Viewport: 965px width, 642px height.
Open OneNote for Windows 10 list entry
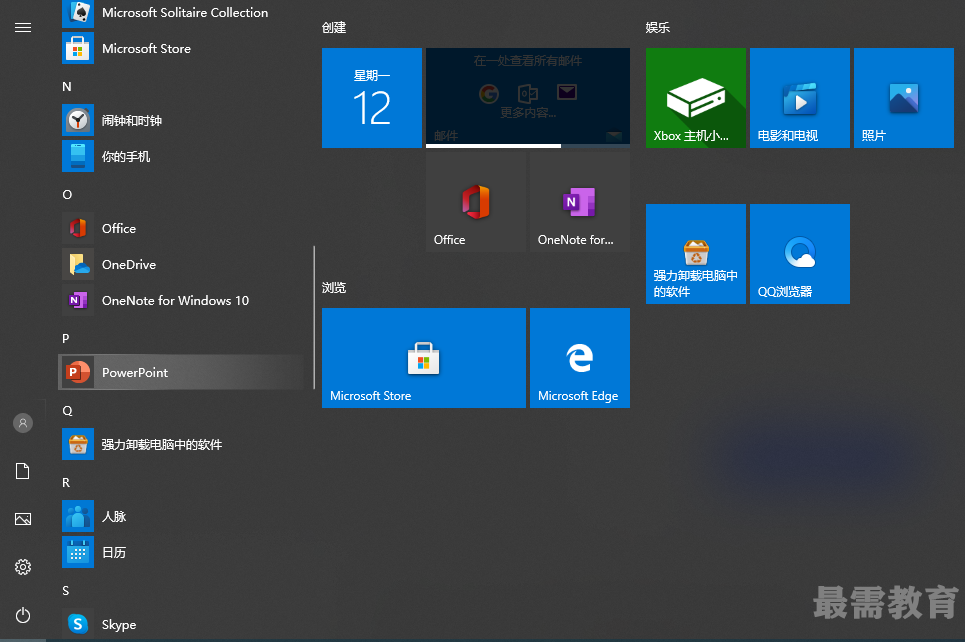[x=182, y=300]
